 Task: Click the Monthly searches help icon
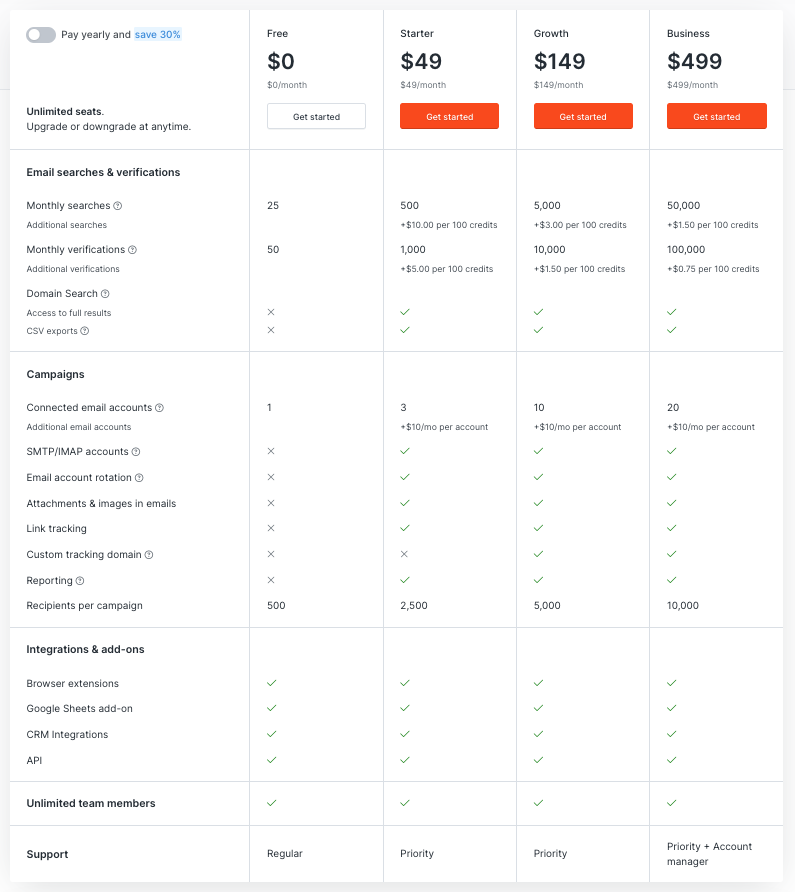118,206
